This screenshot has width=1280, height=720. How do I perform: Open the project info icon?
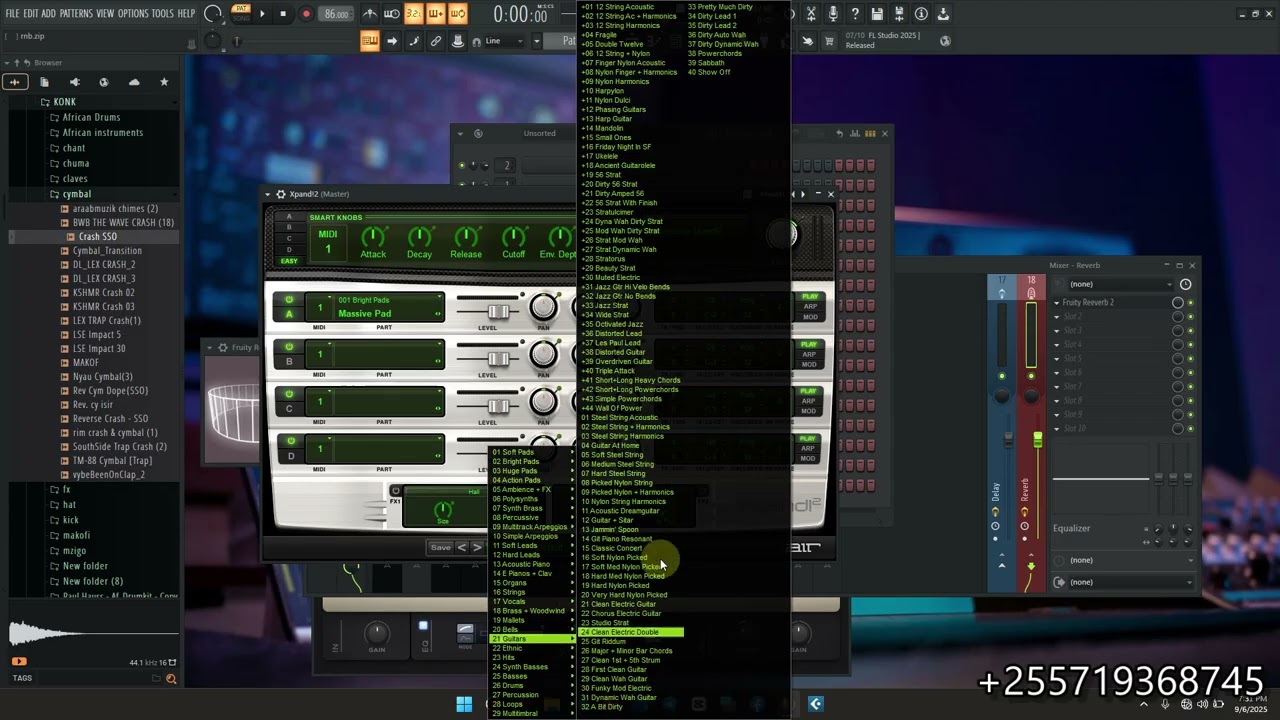[x=921, y=14]
